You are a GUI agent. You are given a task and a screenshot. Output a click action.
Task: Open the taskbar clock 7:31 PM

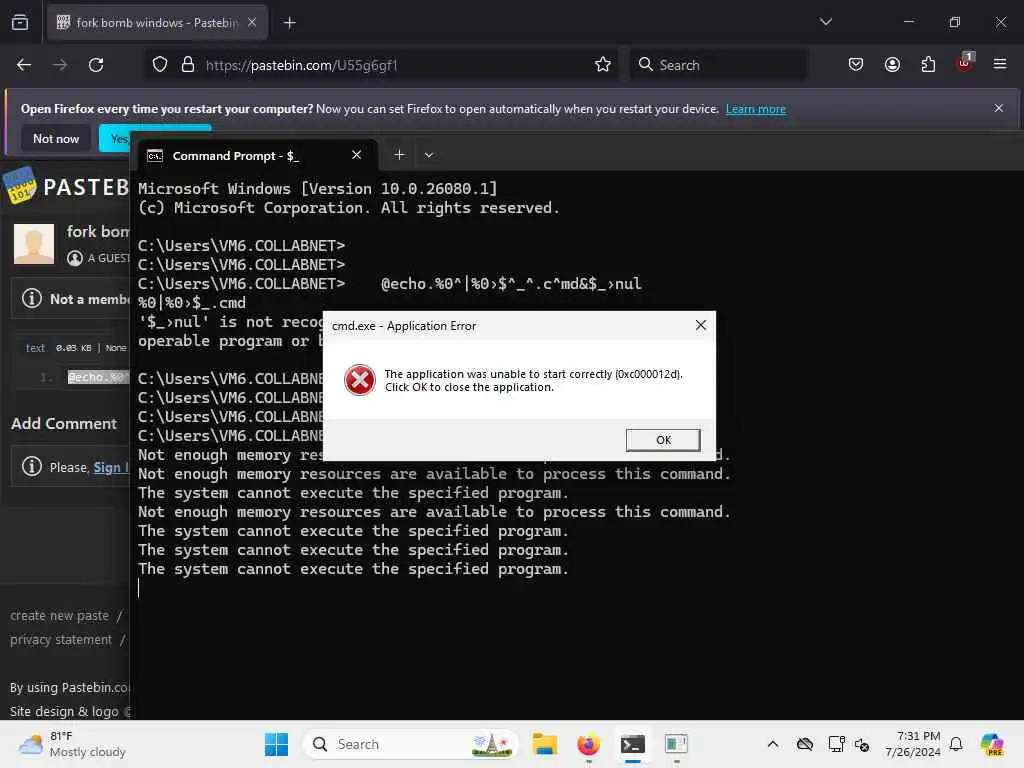pyautogui.click(x=912, y=744)
